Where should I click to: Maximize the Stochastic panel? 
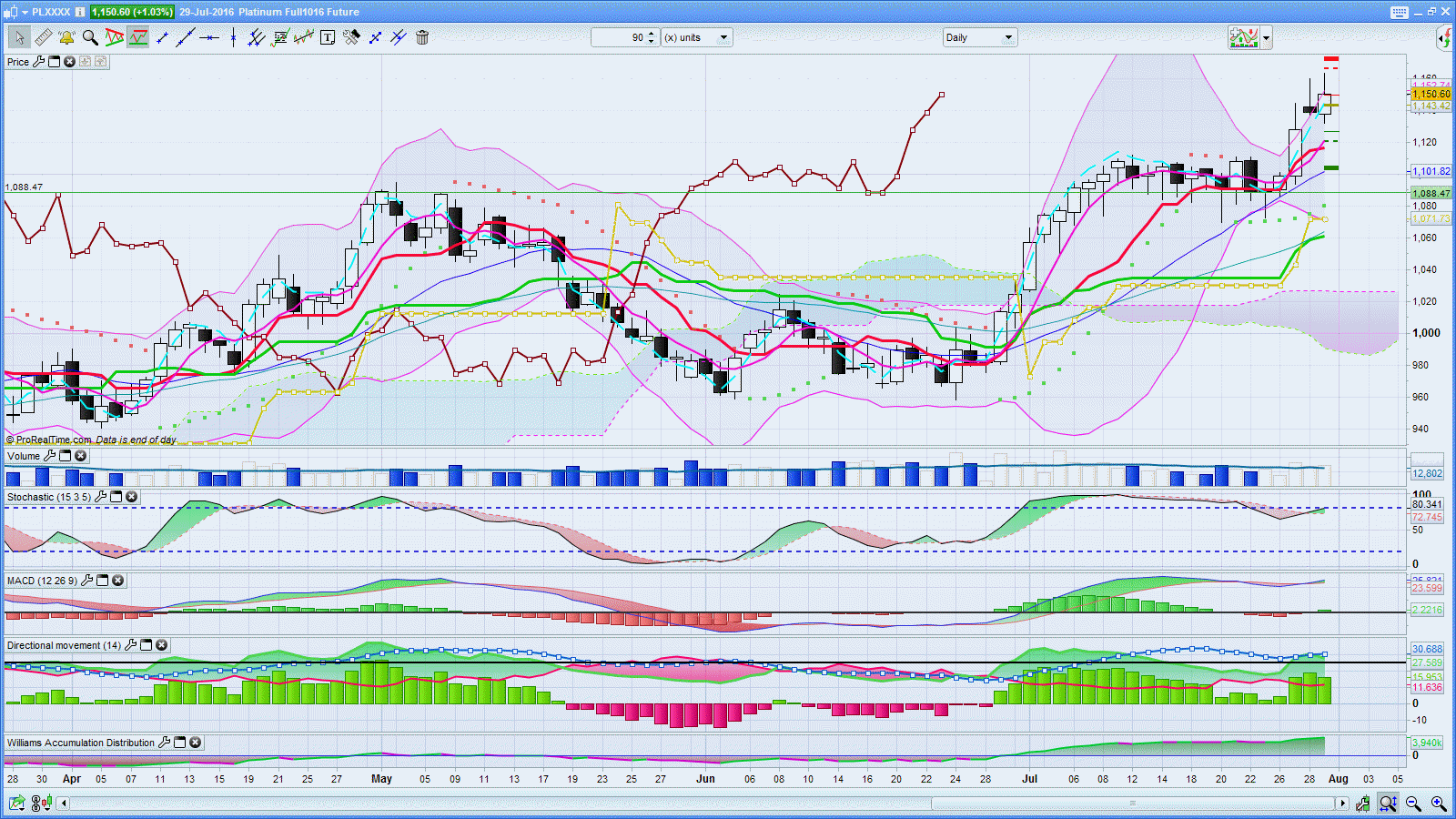point(116,497)
